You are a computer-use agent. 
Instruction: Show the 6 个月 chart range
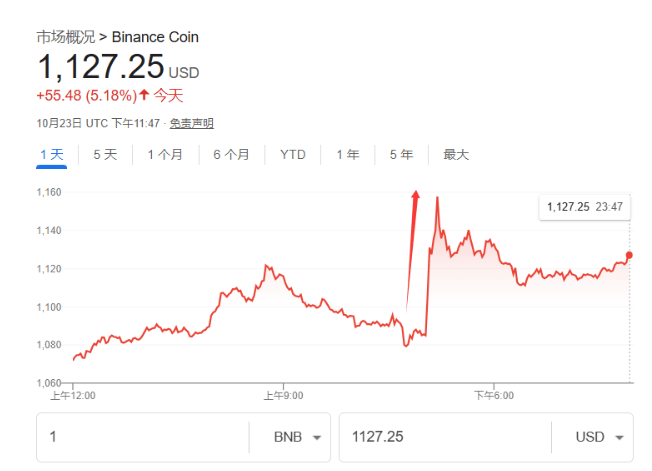[x=231, y=154]
